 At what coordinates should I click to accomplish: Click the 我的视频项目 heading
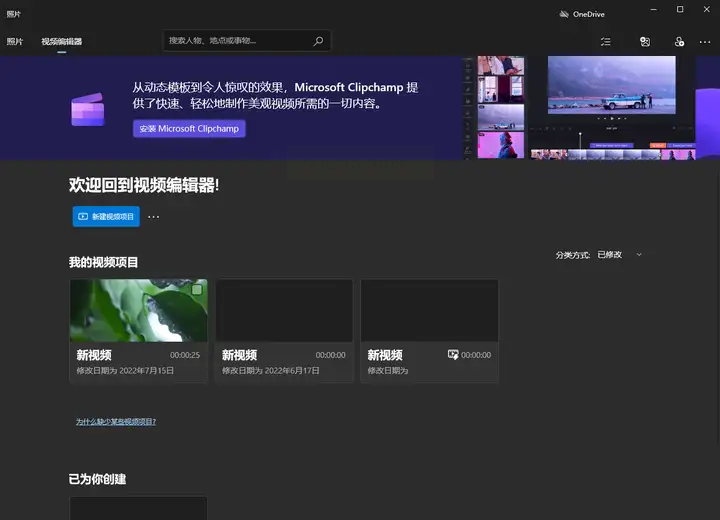click(x=103, y=262)
